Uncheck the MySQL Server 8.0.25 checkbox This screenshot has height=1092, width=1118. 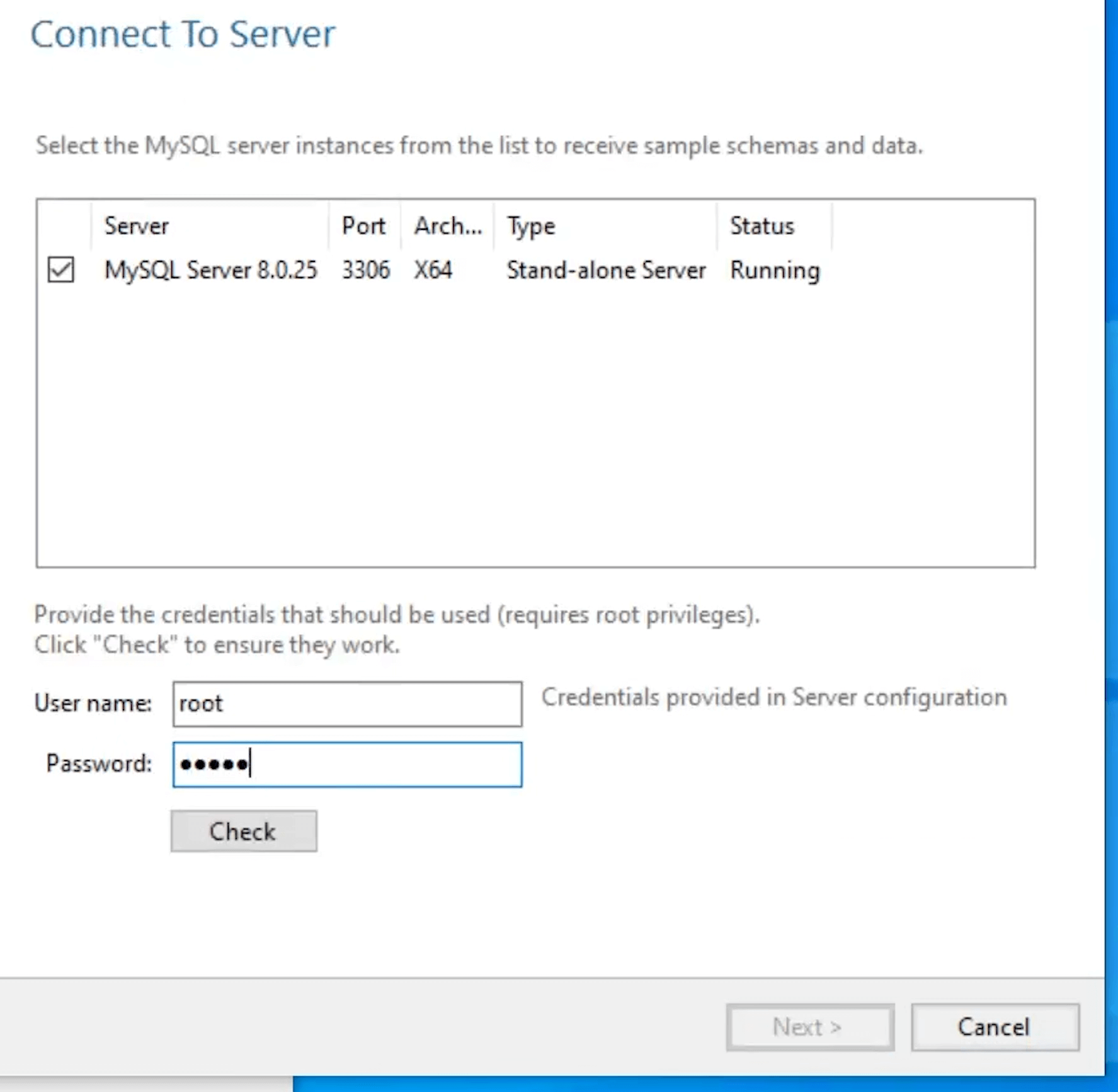point(61,270)
